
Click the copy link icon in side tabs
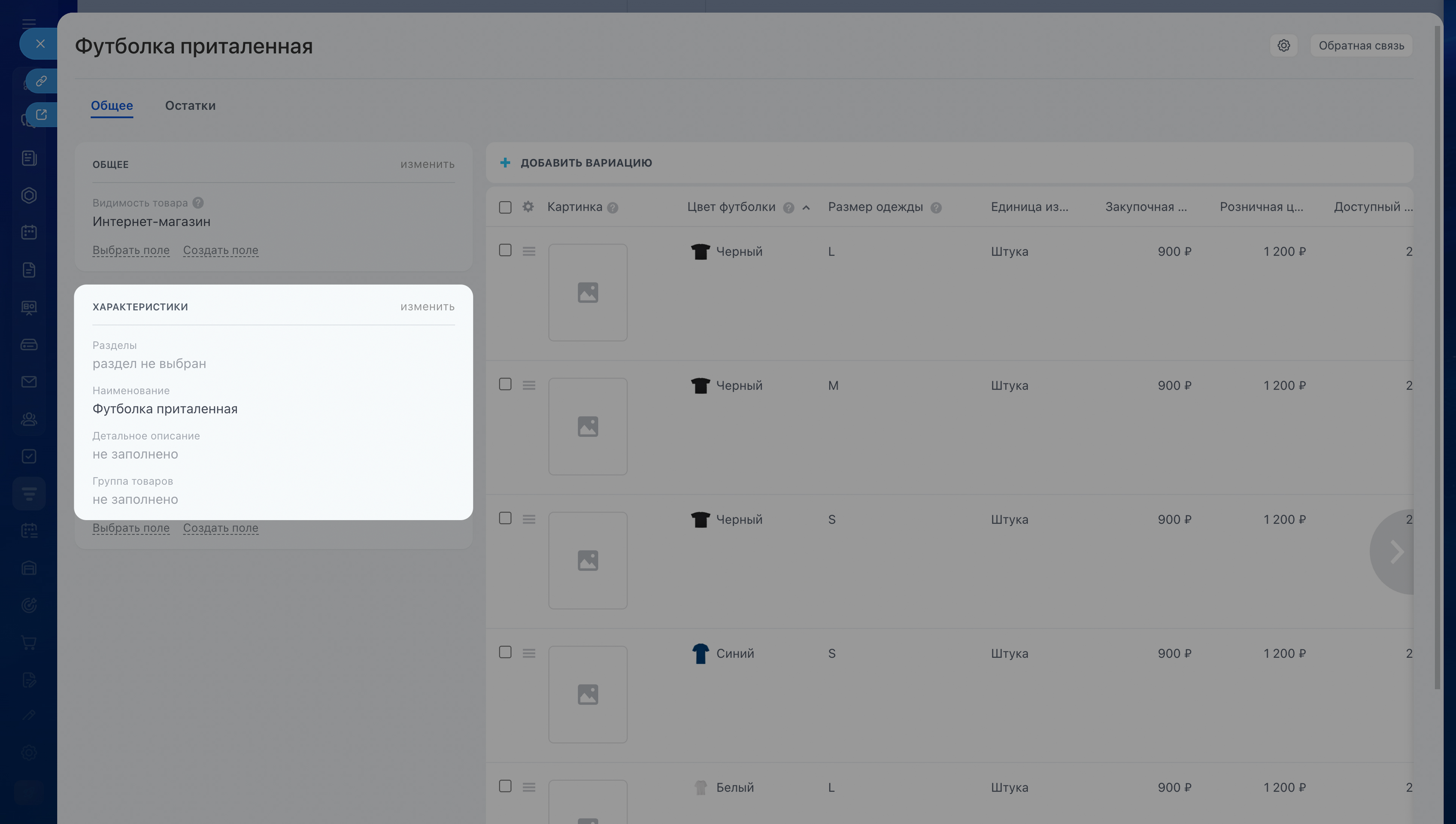click(x=41, y=81)
